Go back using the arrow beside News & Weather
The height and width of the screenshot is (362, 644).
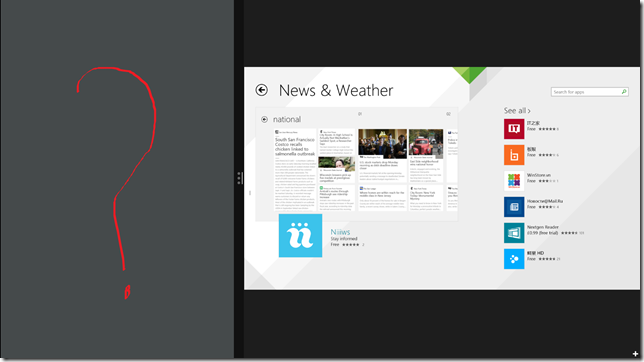click(x=262, y=90)
